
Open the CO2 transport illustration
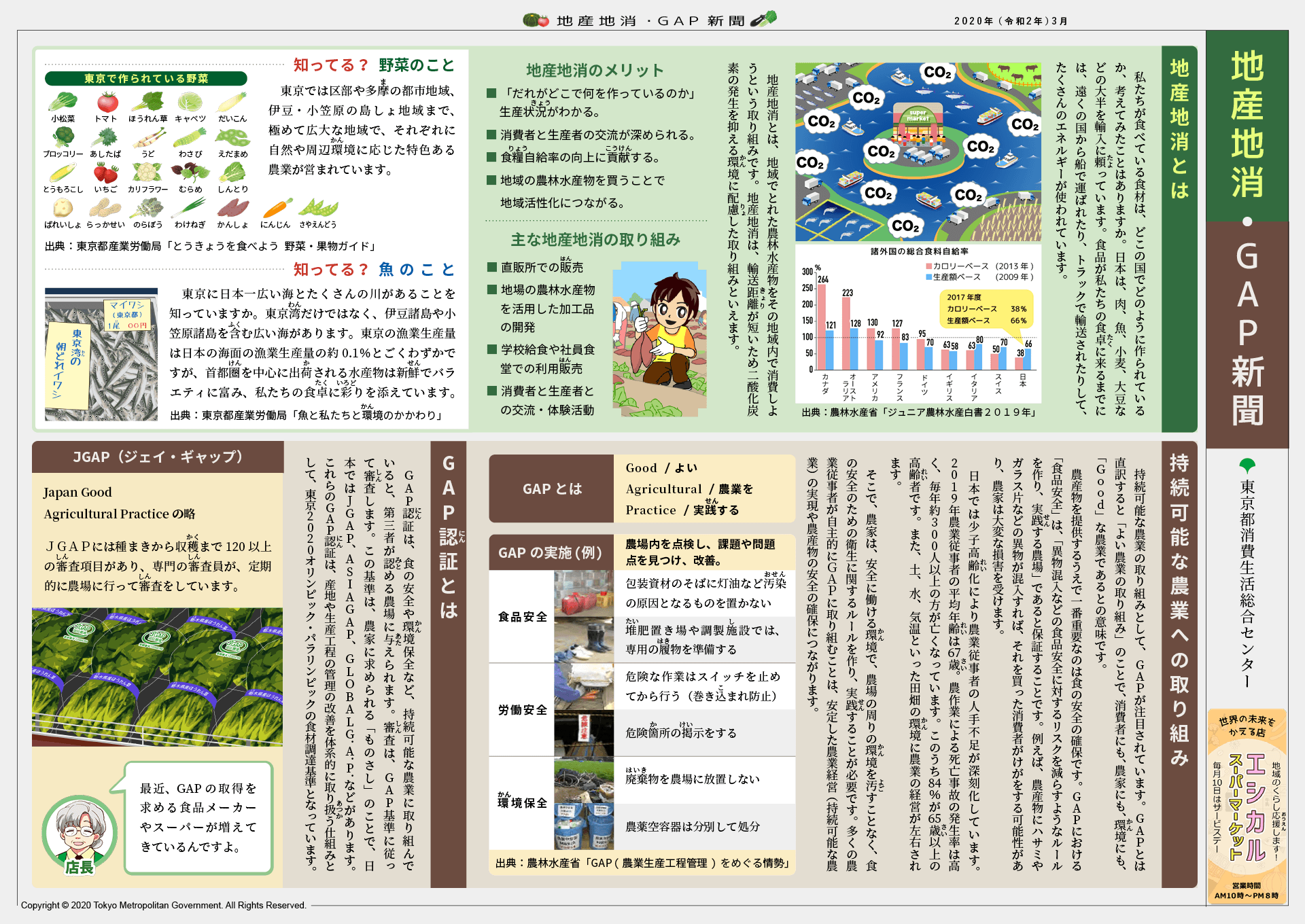point(918,152)
